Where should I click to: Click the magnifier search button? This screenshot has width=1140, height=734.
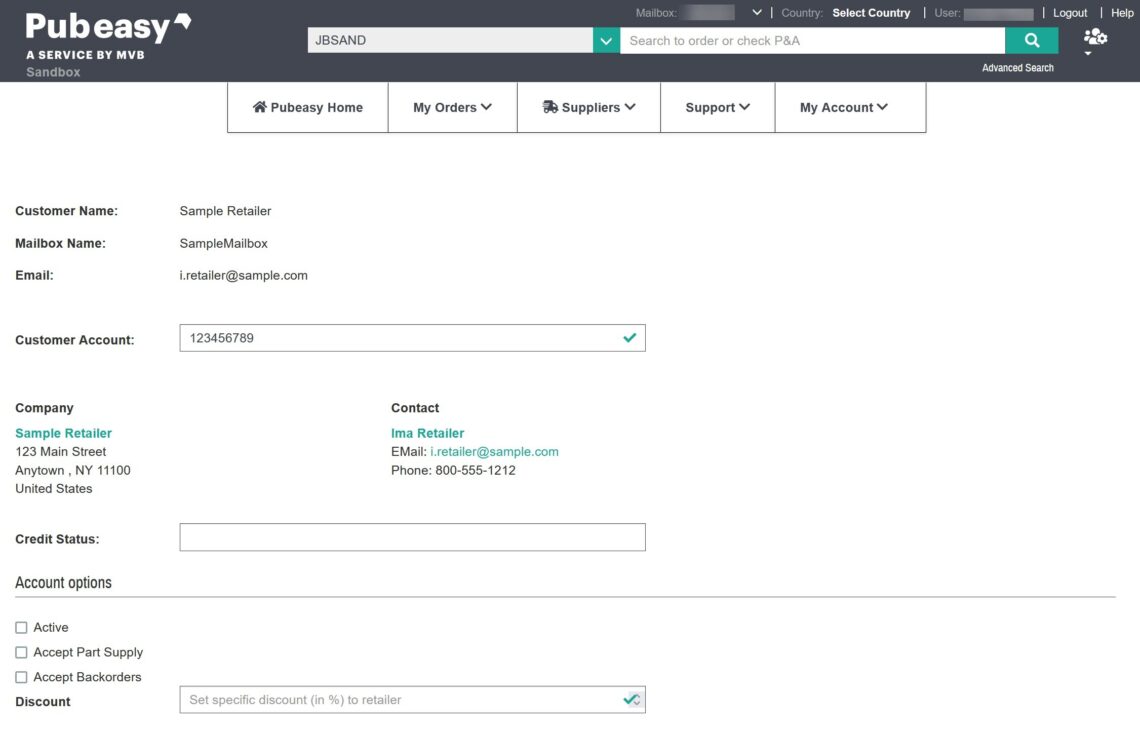pyautogui.click(x=1031, y=41)
